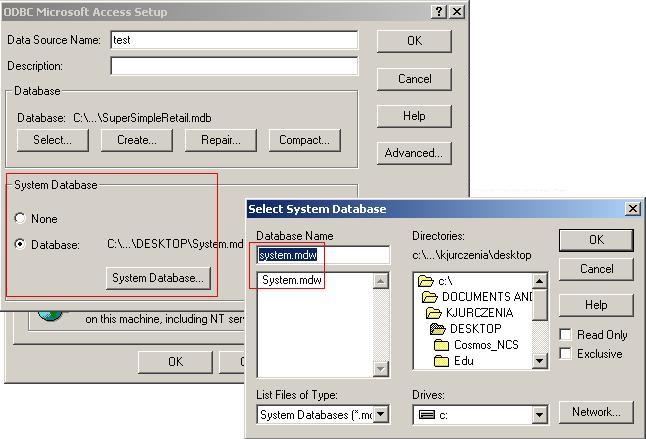Click the Compact... database button

(304, 140)
